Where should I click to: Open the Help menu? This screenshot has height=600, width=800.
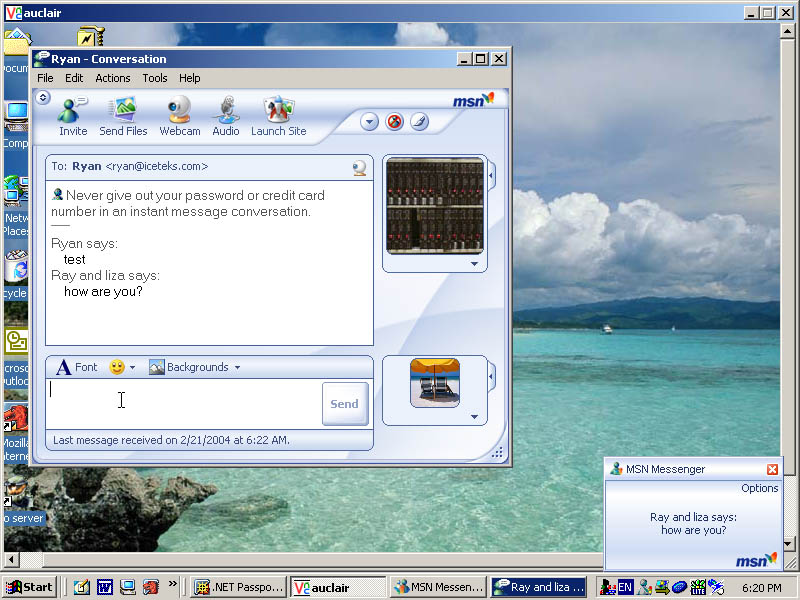[189, 78]
